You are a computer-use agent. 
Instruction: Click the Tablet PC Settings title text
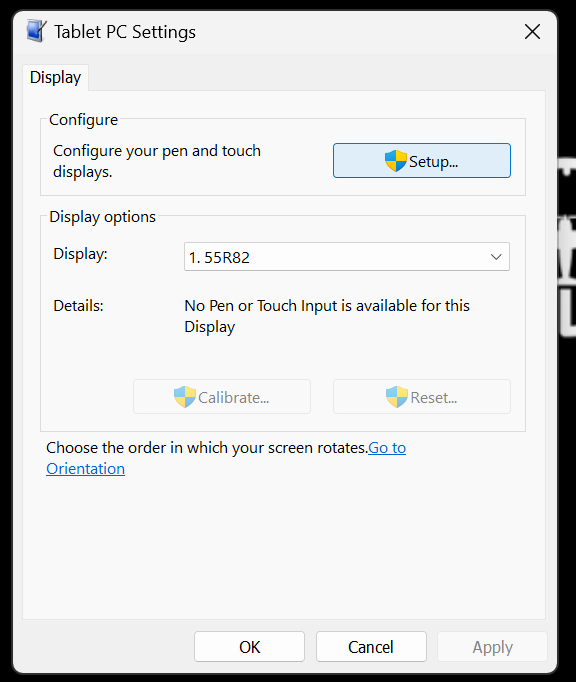[x=125, y=32]
